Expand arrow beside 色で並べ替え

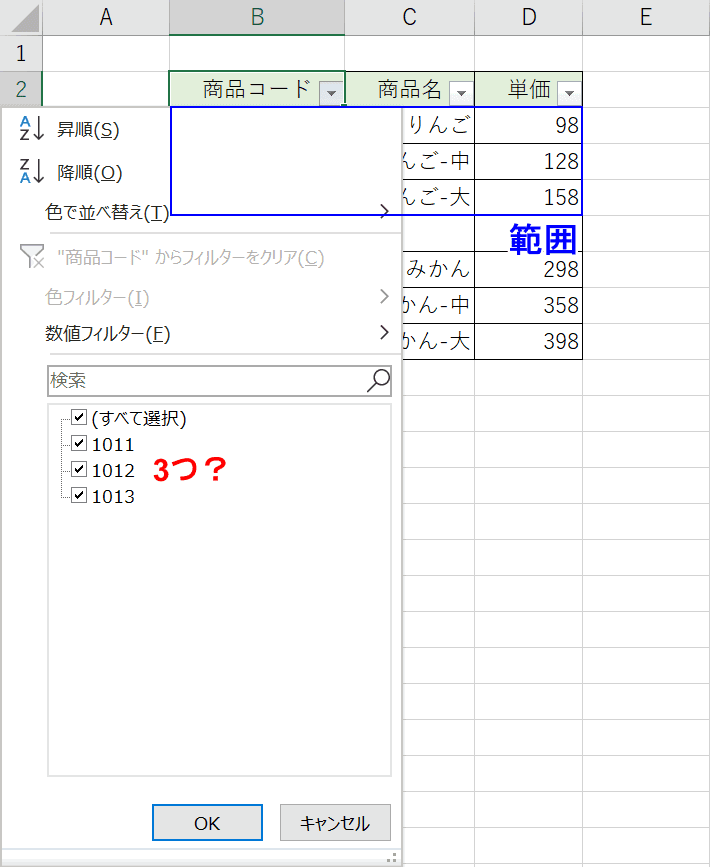coord(384,211)
